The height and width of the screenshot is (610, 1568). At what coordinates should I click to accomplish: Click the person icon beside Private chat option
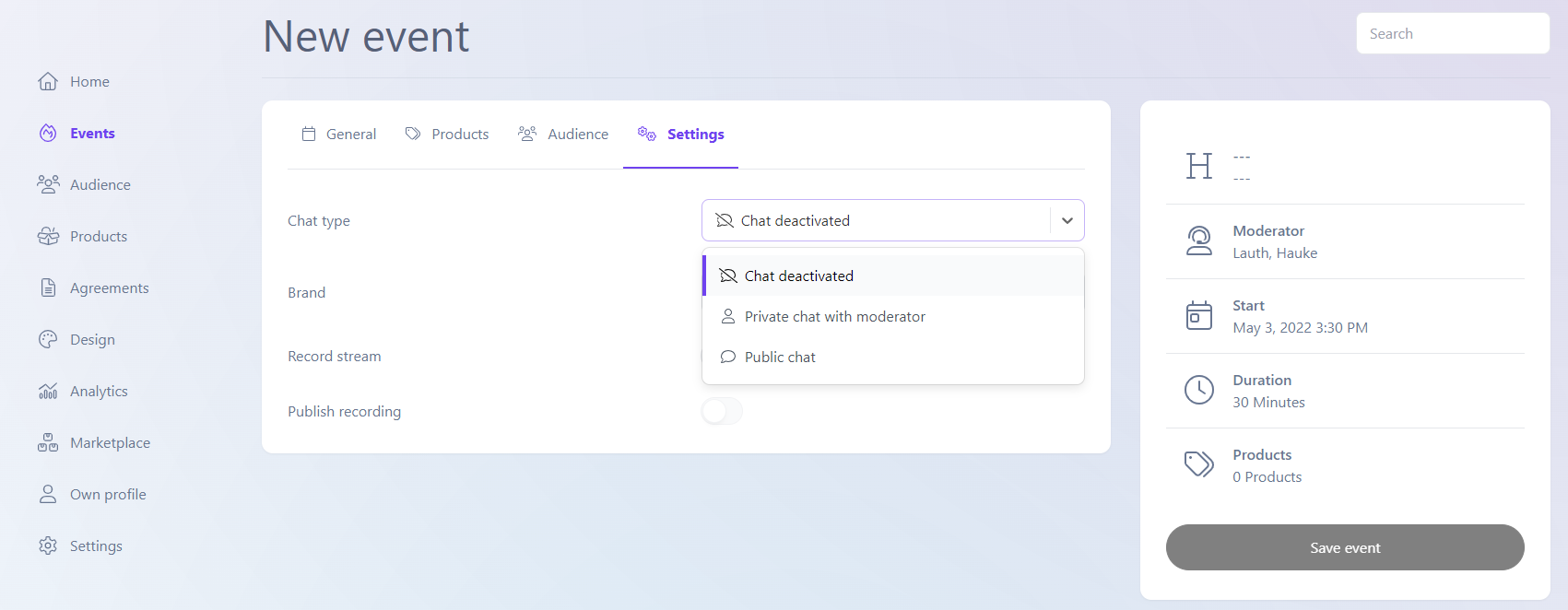pos(728,316)
